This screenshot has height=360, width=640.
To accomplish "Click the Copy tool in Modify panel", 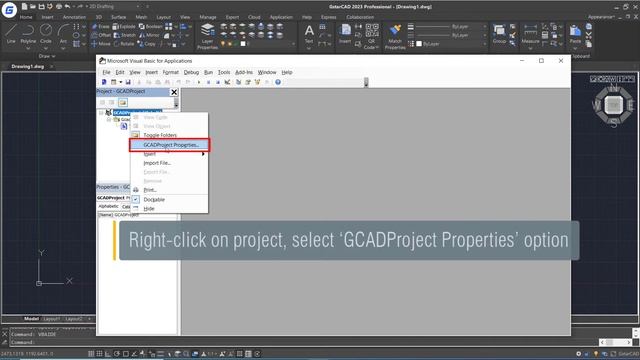I will coord(147,44).
